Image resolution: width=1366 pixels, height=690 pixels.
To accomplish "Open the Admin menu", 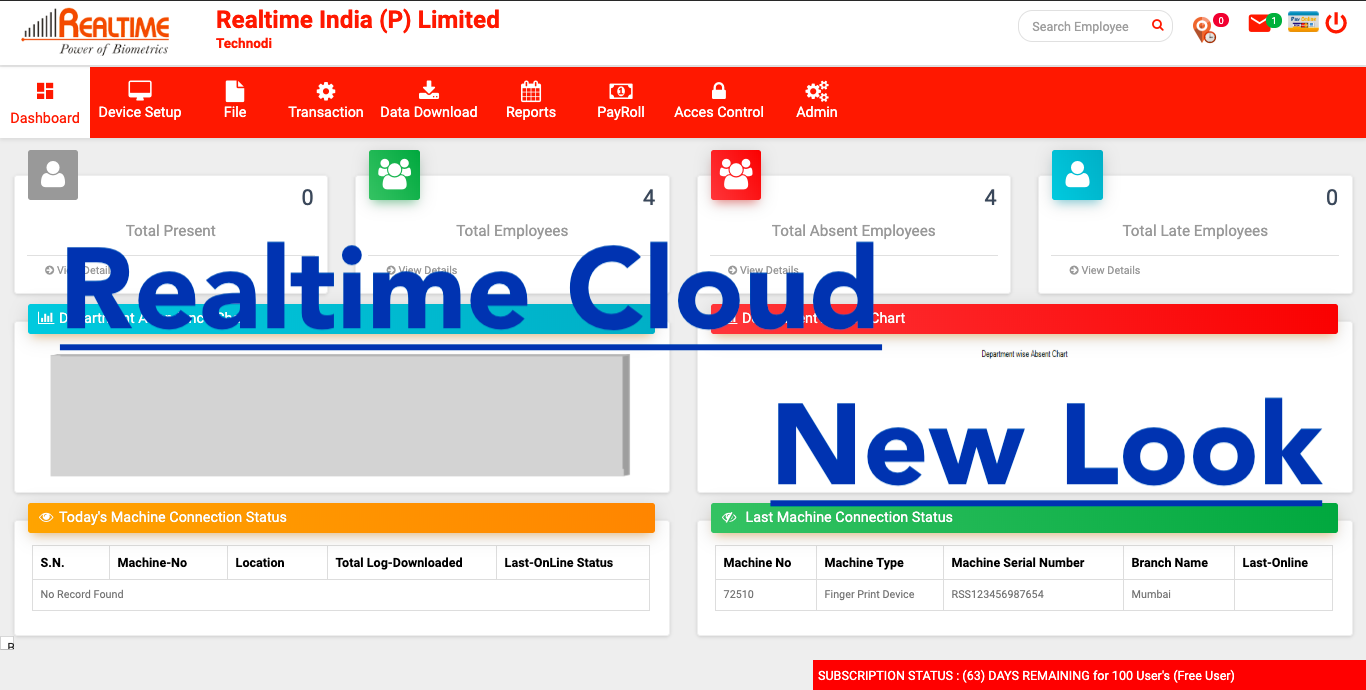I will 816,101.
